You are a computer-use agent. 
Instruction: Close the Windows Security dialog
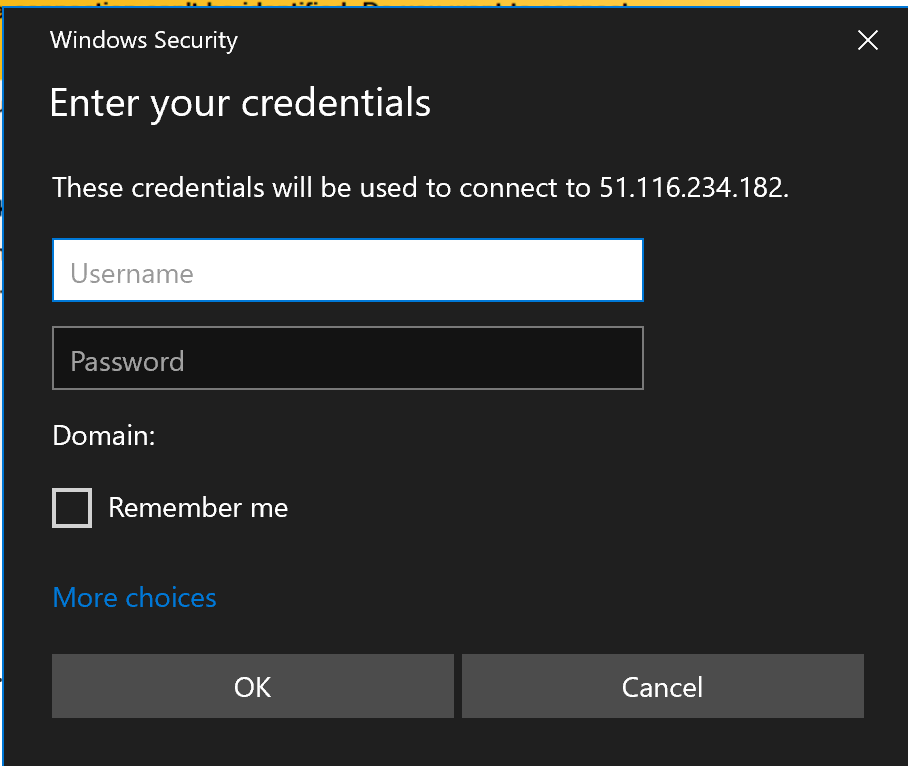point(867,40)
